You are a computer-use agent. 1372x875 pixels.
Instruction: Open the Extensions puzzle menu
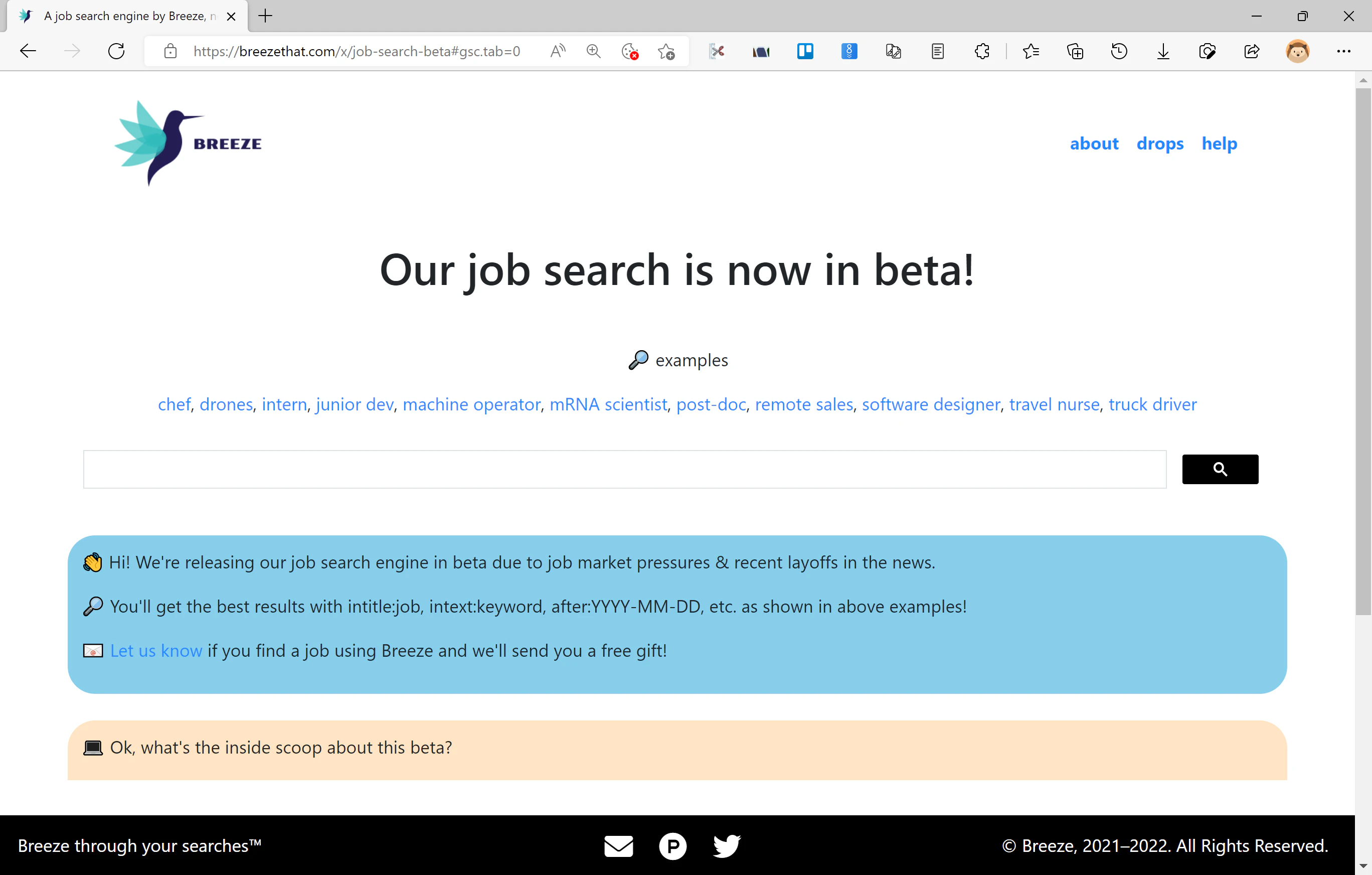(x=982, y=51)
